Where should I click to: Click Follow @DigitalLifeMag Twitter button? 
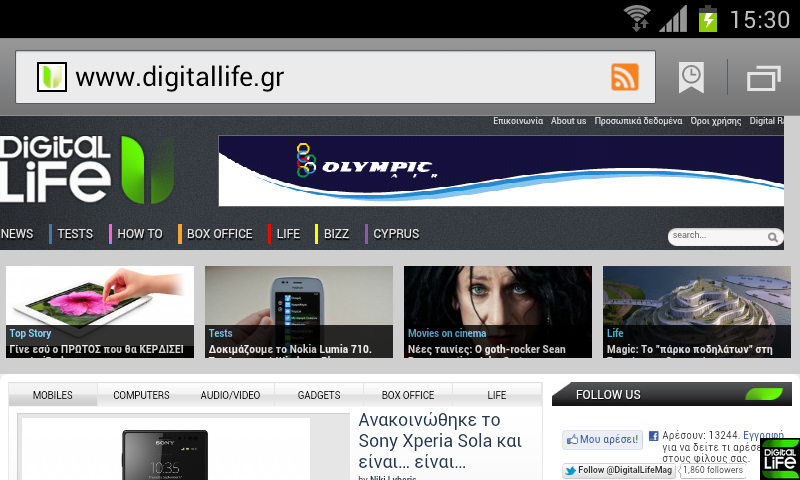(619, 470)
